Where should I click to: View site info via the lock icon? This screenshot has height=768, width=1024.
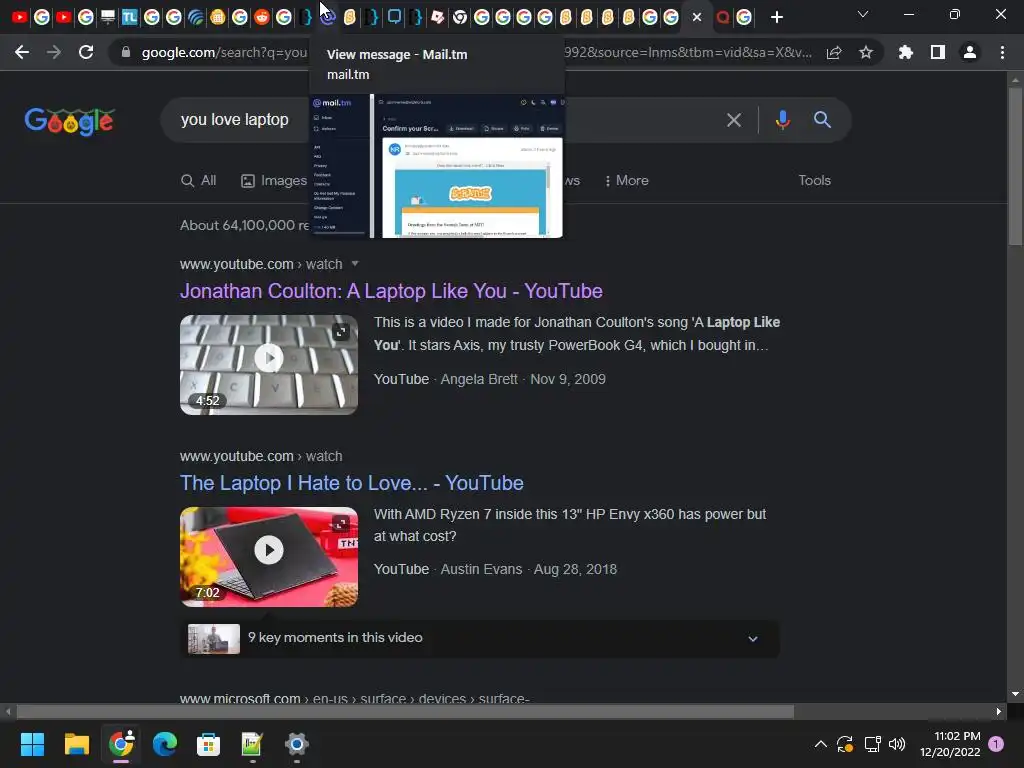pos(126,52)
